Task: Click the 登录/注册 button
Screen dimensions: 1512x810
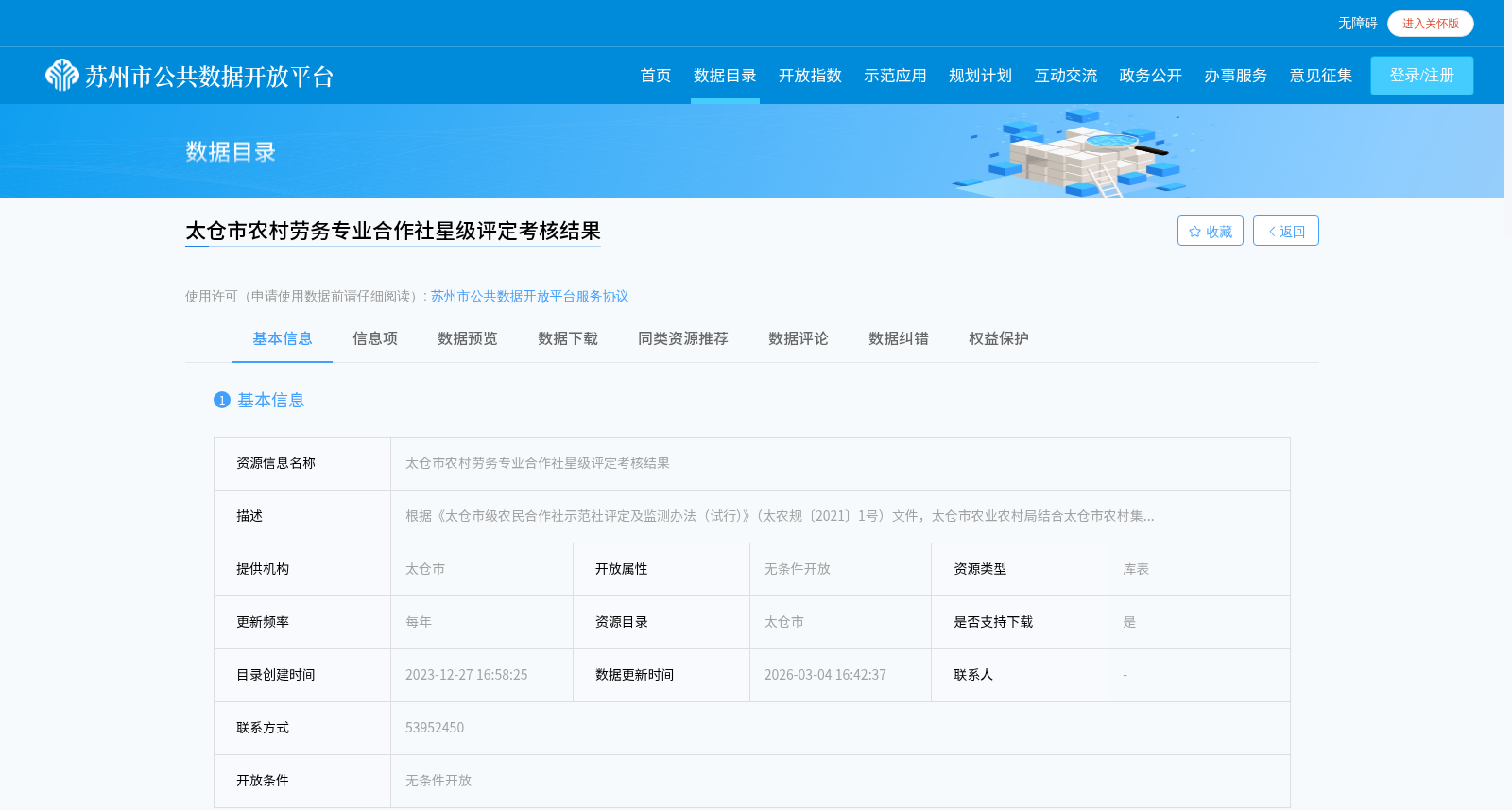Action: click(1421, 76)
